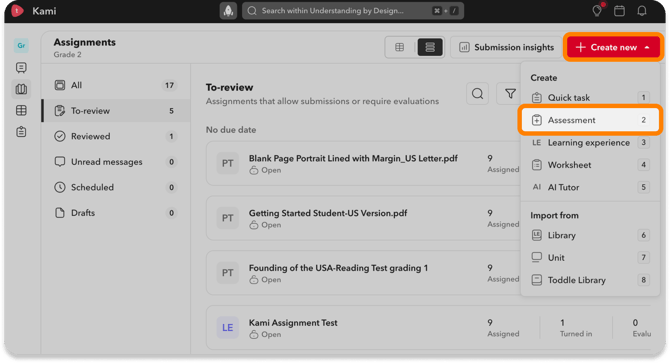Click the "No due date" group label
The width and height of the screenshot is (670, 363).
(x=231, y=129)
